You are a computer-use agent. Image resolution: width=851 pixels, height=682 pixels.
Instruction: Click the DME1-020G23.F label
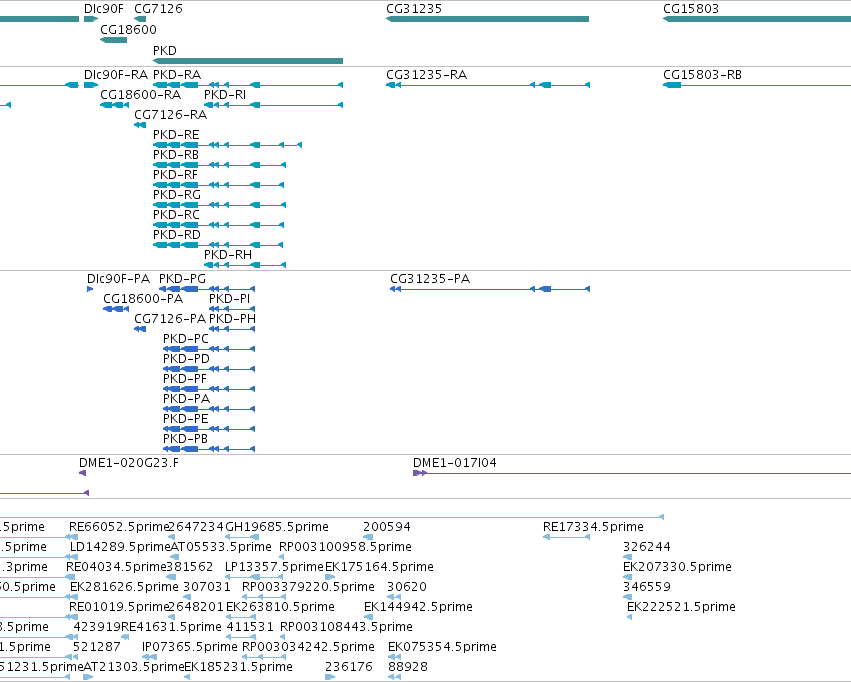(x=129, y=463)
